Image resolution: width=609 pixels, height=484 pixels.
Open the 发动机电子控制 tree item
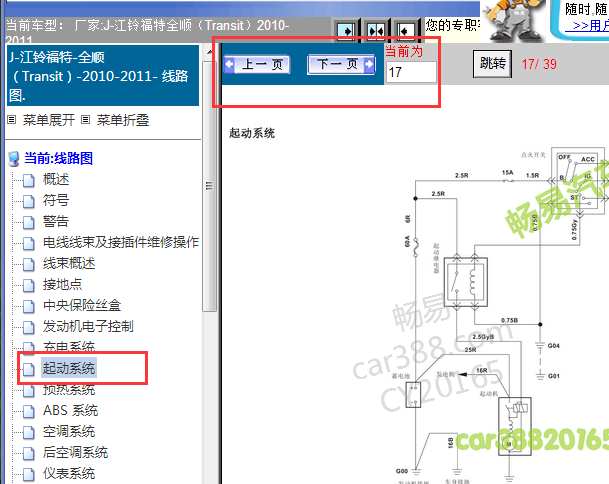(88, 326)
